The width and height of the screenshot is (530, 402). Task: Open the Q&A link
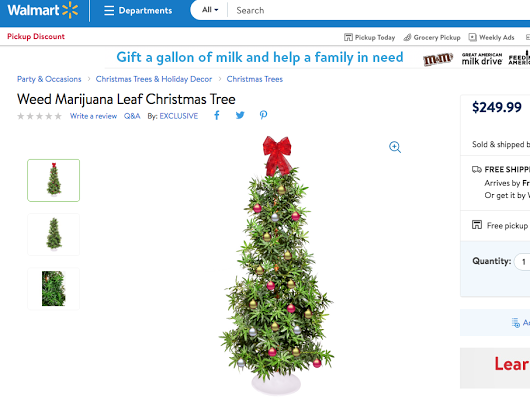coord(132,116)
